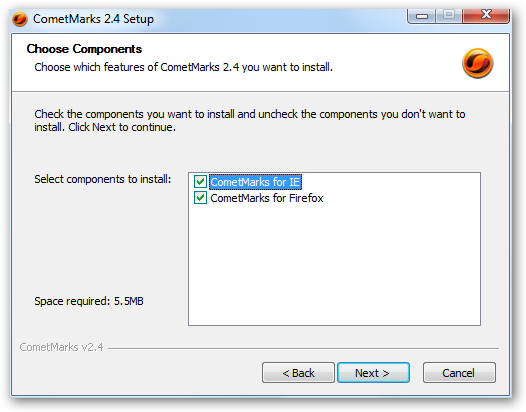
Task: Minimize the CometMarks Setup window
Action: point(421,16)
